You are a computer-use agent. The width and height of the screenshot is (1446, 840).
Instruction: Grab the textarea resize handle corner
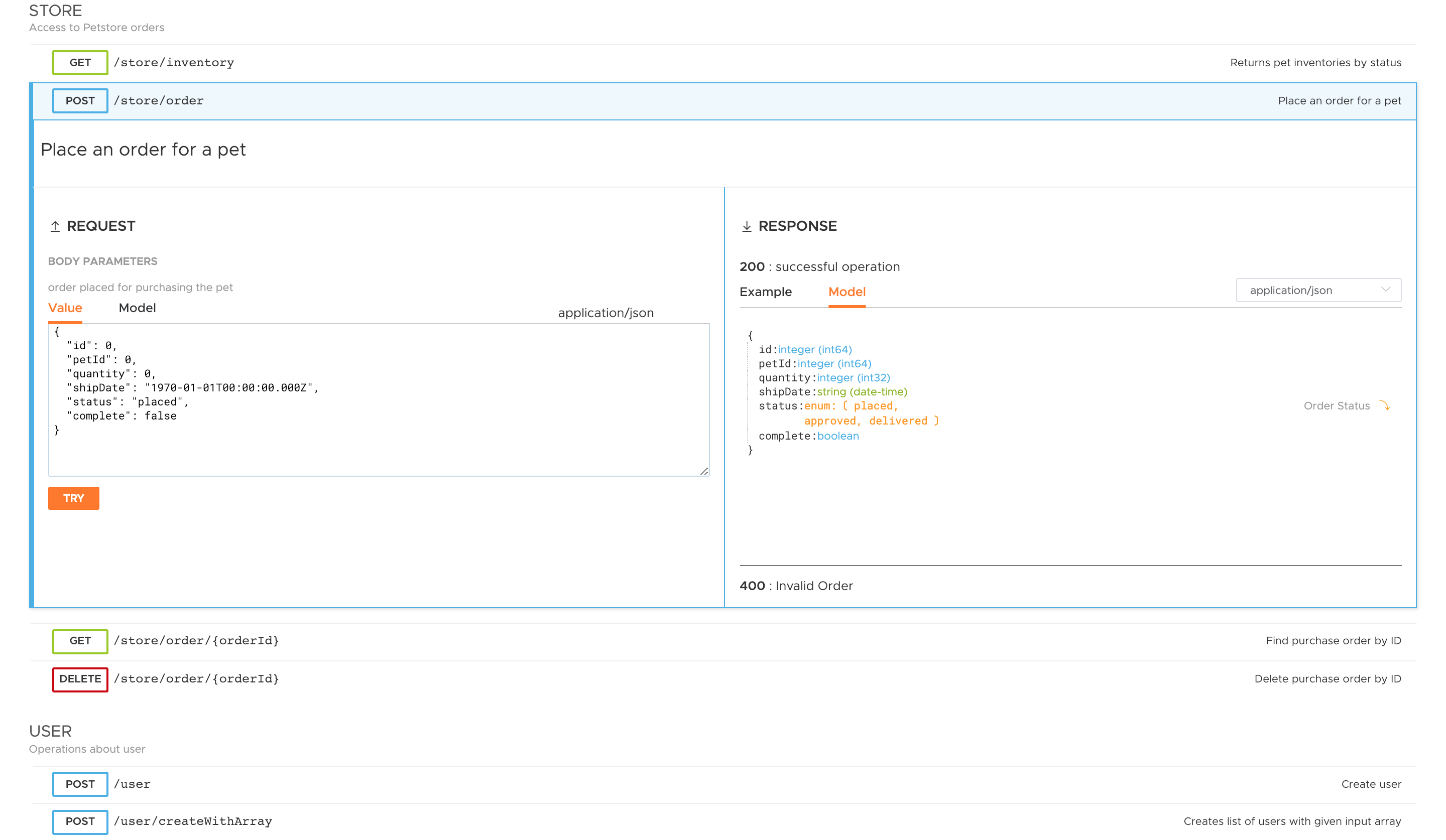pos(704,471)
